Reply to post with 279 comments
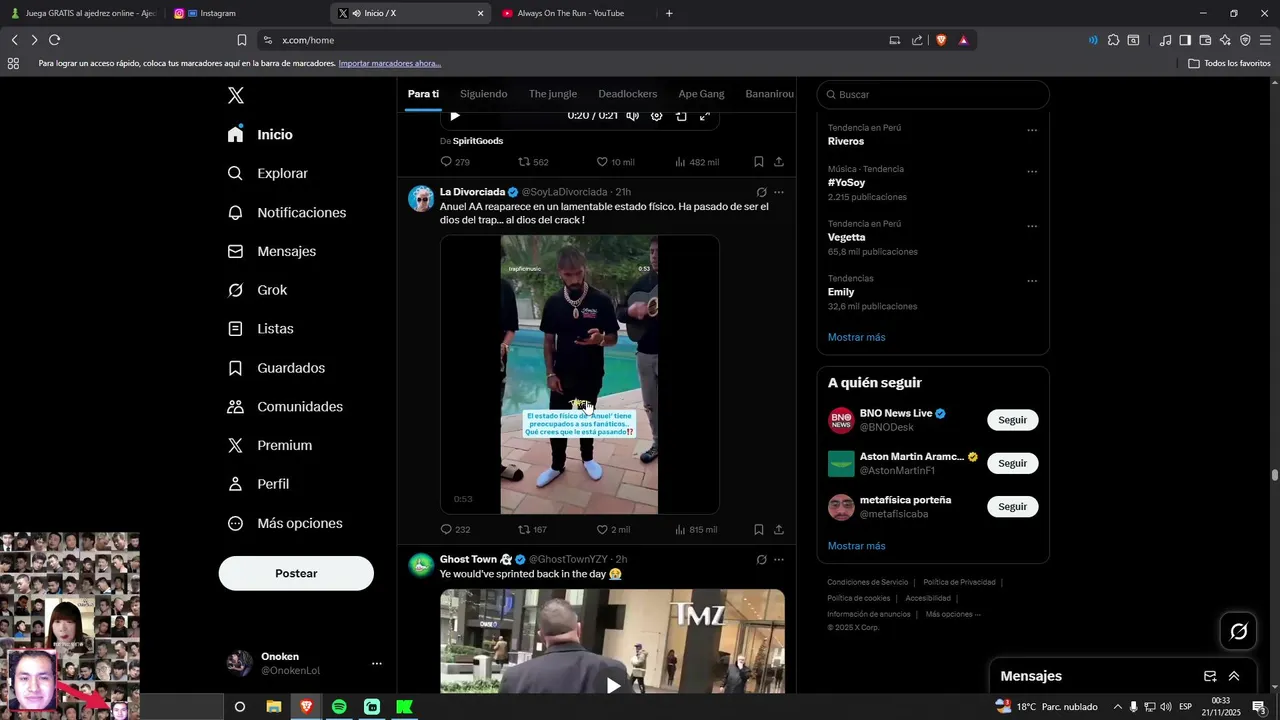1280x720 pixels. (x=455, y=162)
